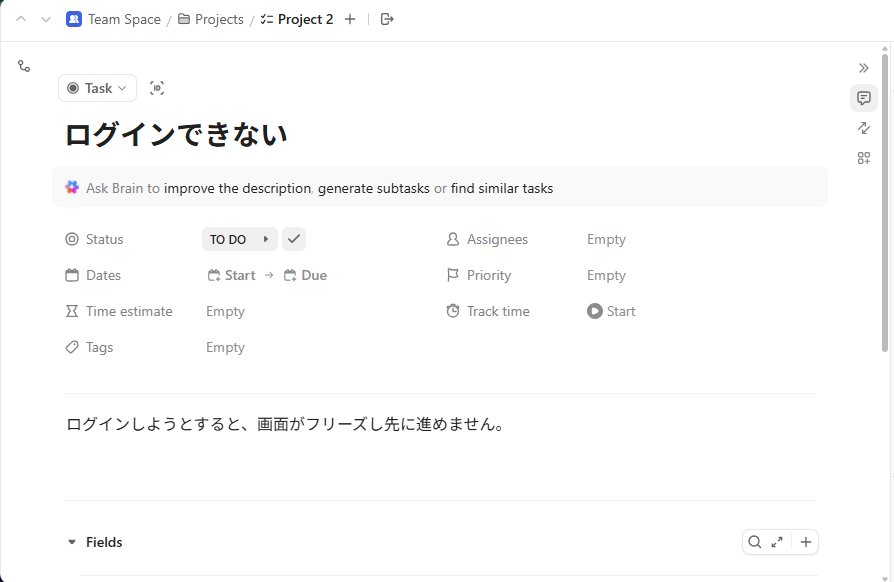894x582 pixels.
Task: Click the find similar tasks link
Action: click(501, 188)
